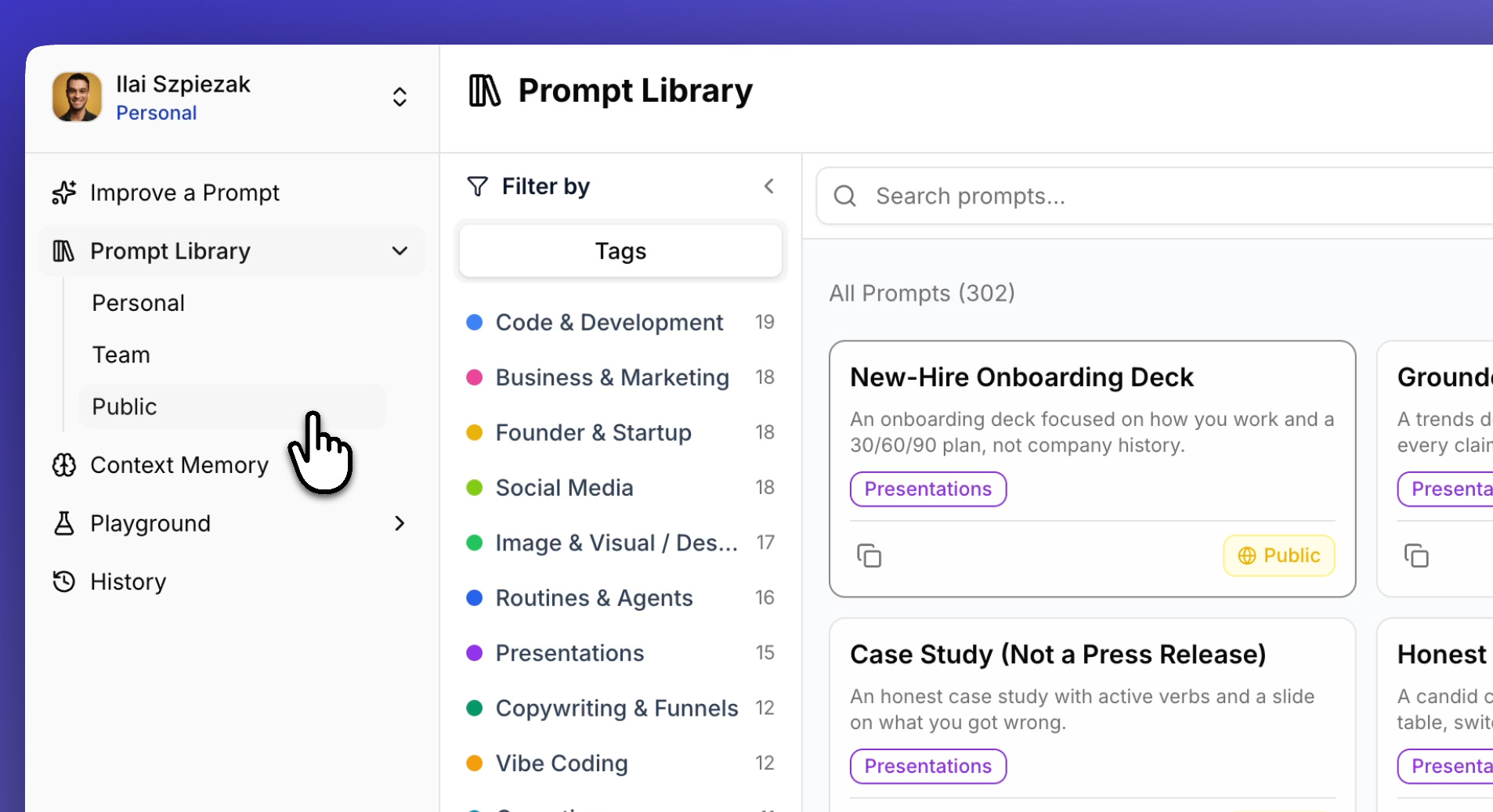The width and height of the screenshot is (1493, 812).
Task: Click the Prompt Library header logo icon
Action: pos(485,91)
